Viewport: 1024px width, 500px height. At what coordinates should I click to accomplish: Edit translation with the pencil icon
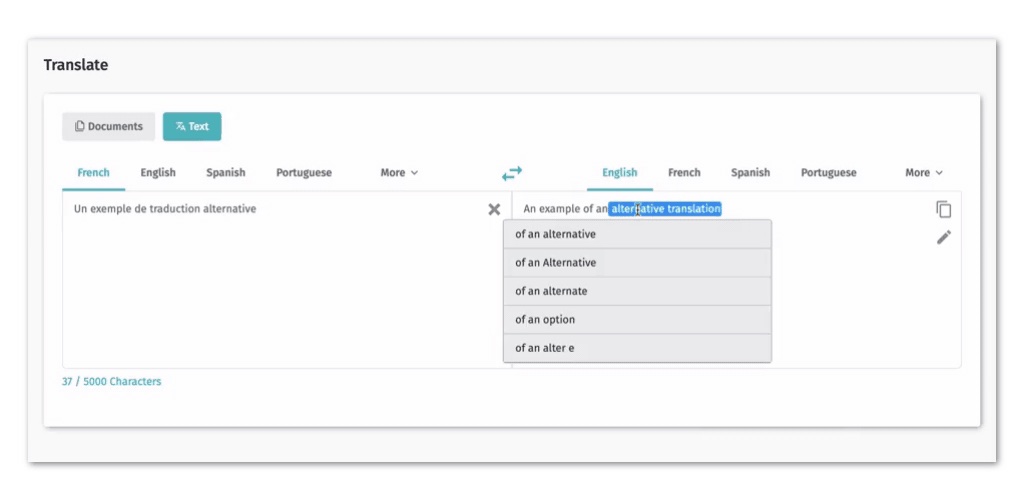click(x=944, y=238)
